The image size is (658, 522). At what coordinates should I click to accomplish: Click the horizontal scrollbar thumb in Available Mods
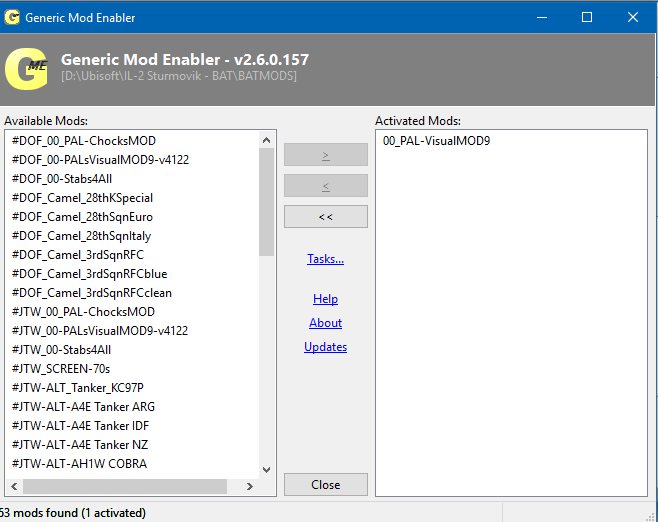pos(125,486)
